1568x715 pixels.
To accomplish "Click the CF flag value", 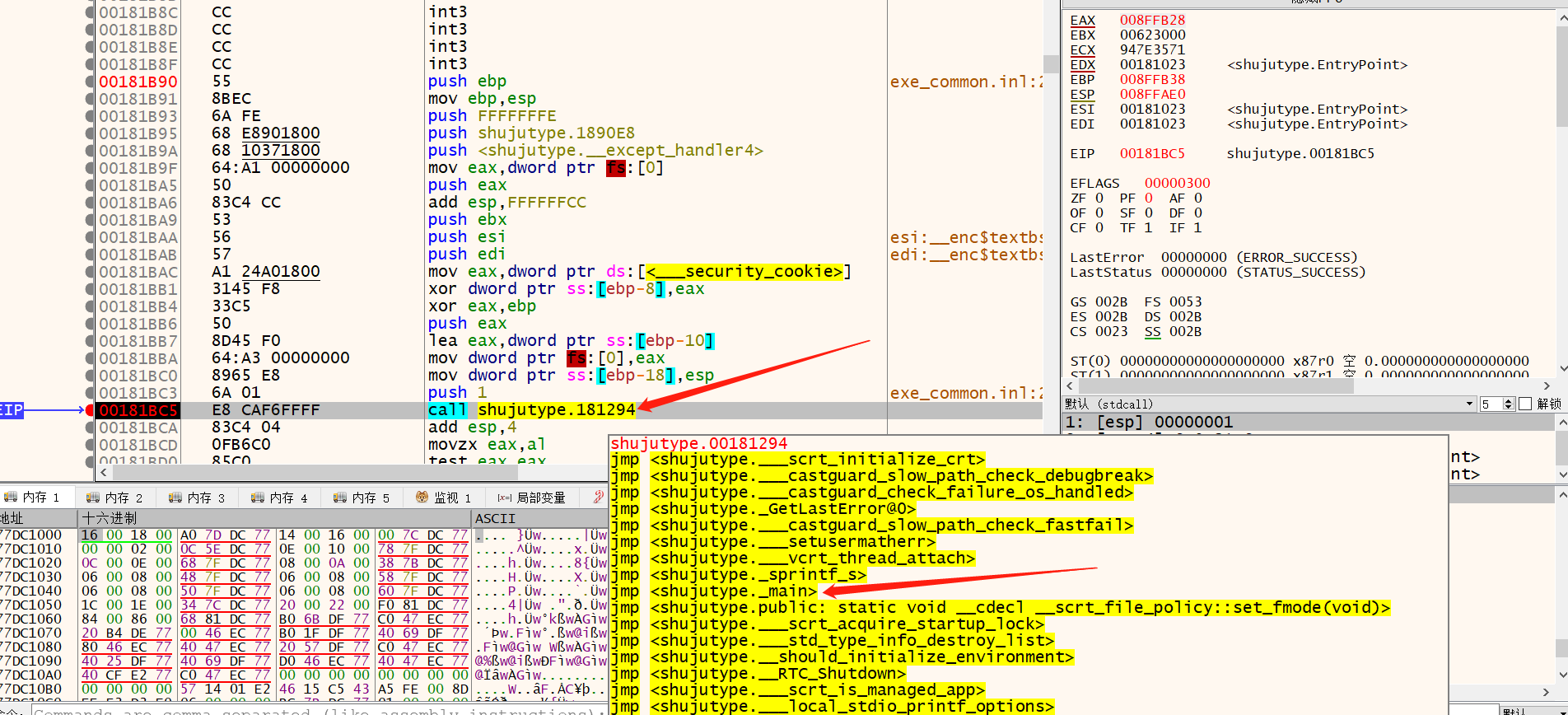I will pyautogui.click(x=1099, y=227).
